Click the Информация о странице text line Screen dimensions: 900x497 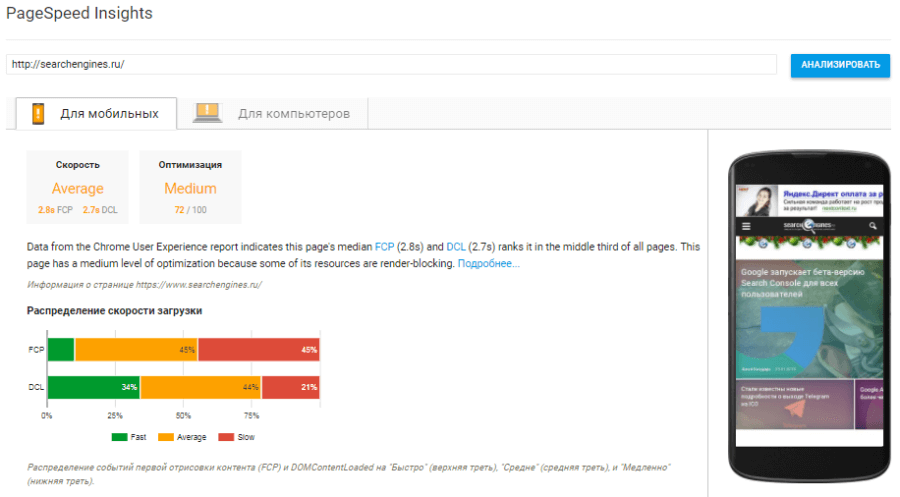[144, 285]
